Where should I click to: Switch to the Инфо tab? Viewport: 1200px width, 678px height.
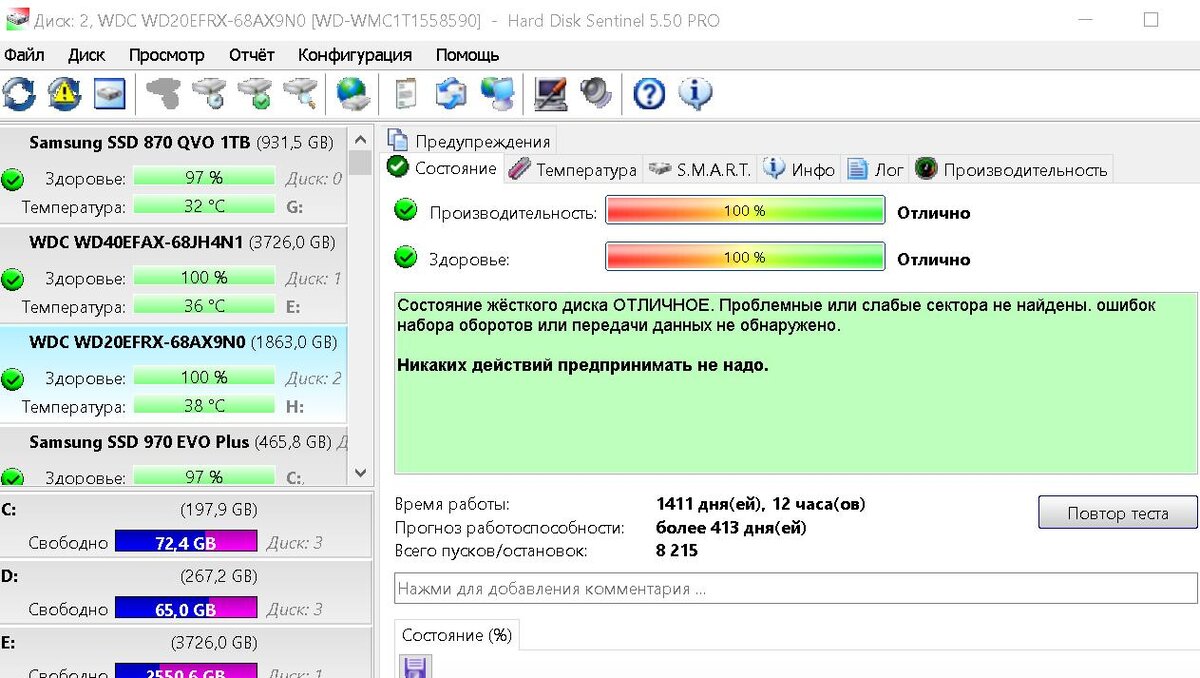click(800, 170)
